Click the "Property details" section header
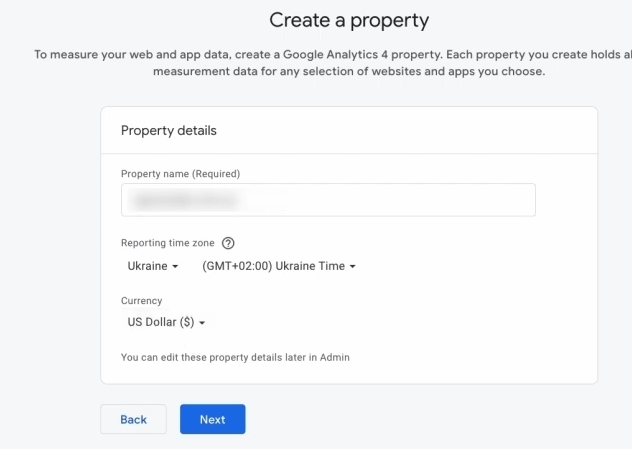Screen dimensions: 632x449 point(169,131)
